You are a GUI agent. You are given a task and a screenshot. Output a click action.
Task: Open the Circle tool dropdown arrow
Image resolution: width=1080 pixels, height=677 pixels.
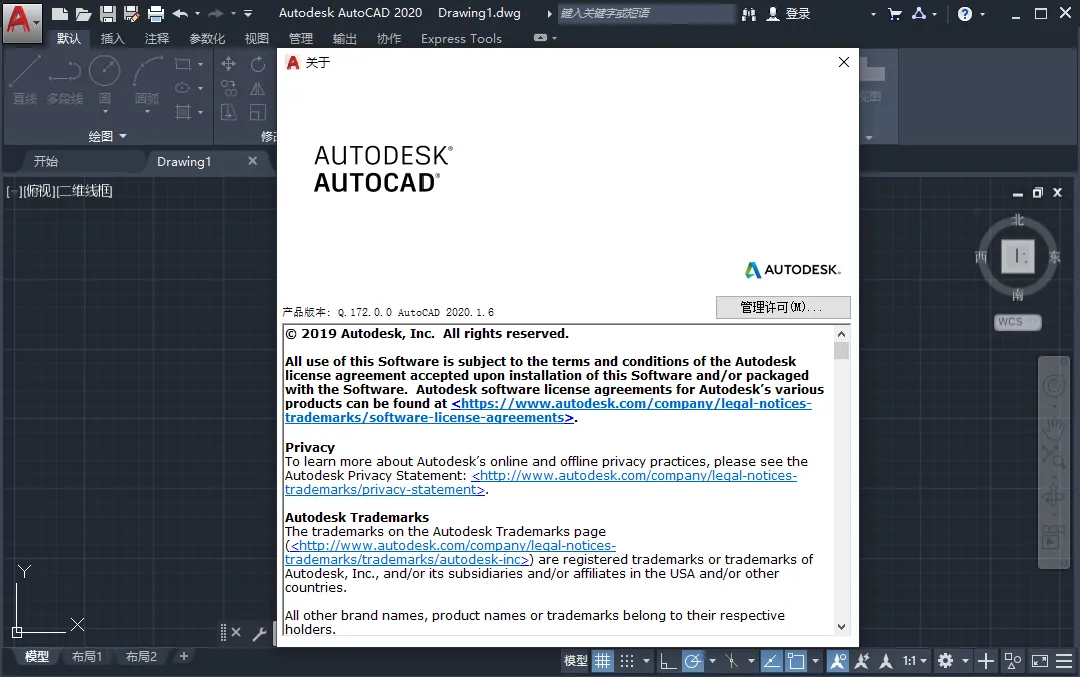[x=105, y=111]
